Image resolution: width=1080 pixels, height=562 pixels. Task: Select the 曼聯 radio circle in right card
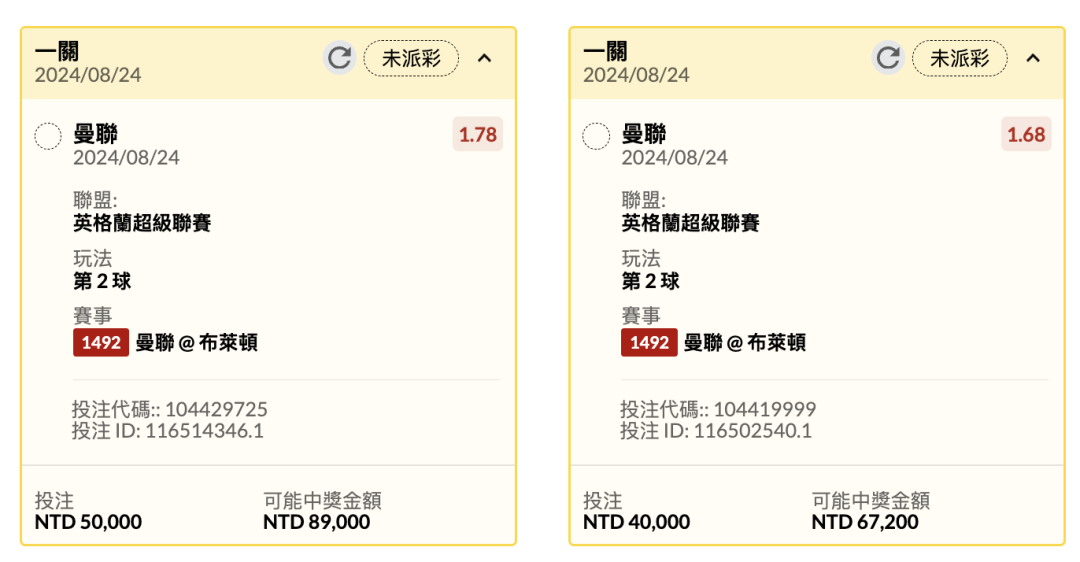point(596,136)
